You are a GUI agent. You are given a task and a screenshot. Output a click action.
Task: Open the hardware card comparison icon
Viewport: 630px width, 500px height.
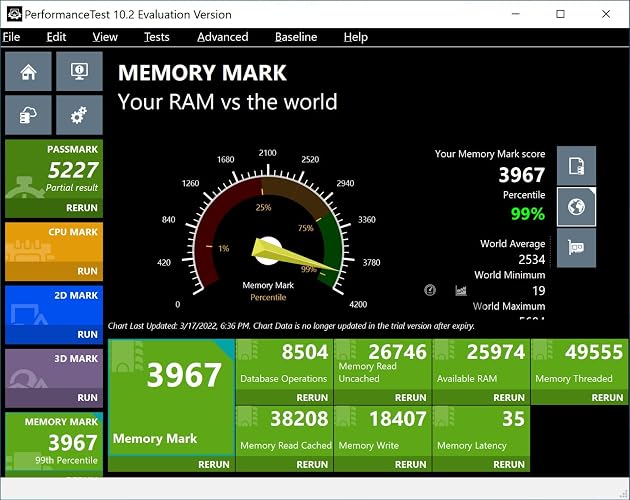[576, 248]
